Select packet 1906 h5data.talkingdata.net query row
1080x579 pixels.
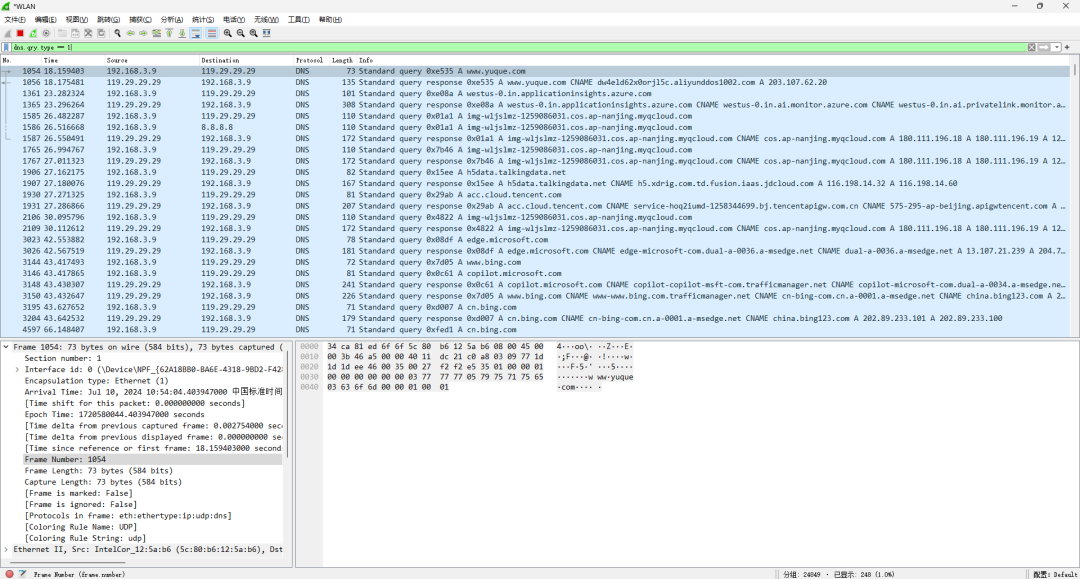(x=536, y=172)
